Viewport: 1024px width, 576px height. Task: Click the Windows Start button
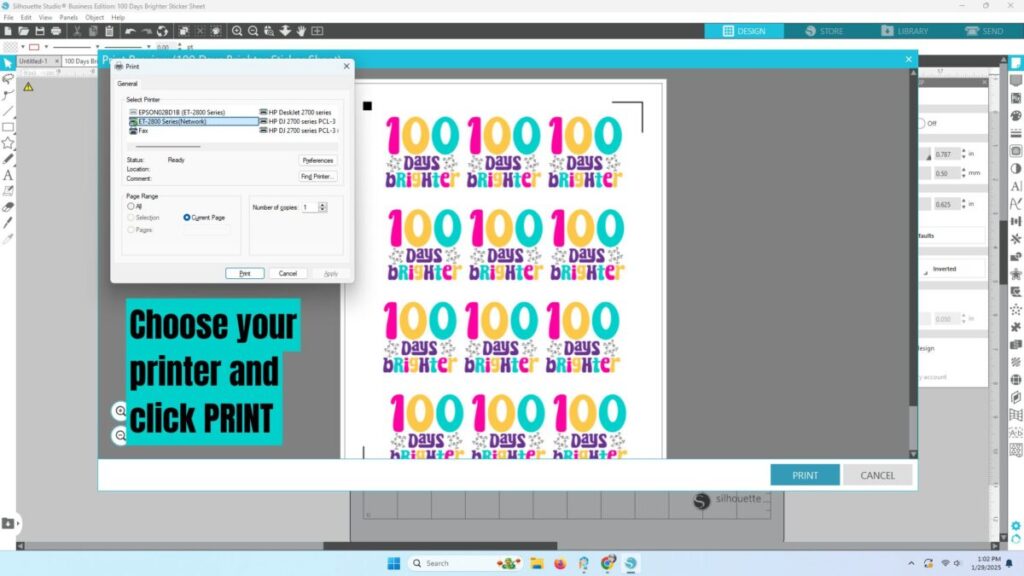coord(394,563)
